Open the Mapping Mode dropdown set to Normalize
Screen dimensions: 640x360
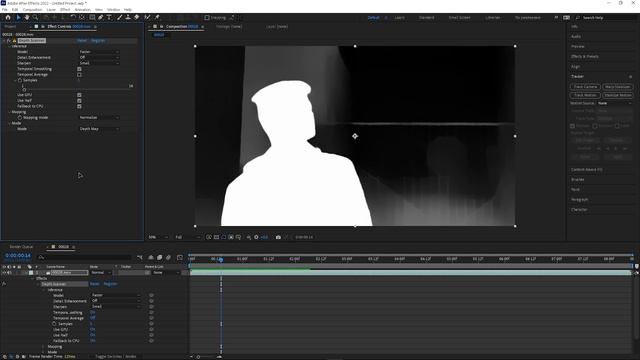click(99, 118)
